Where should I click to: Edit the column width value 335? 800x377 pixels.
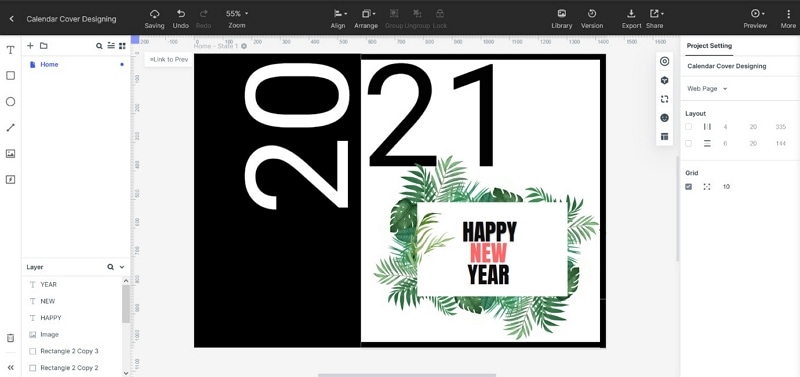tap(781, 127)
